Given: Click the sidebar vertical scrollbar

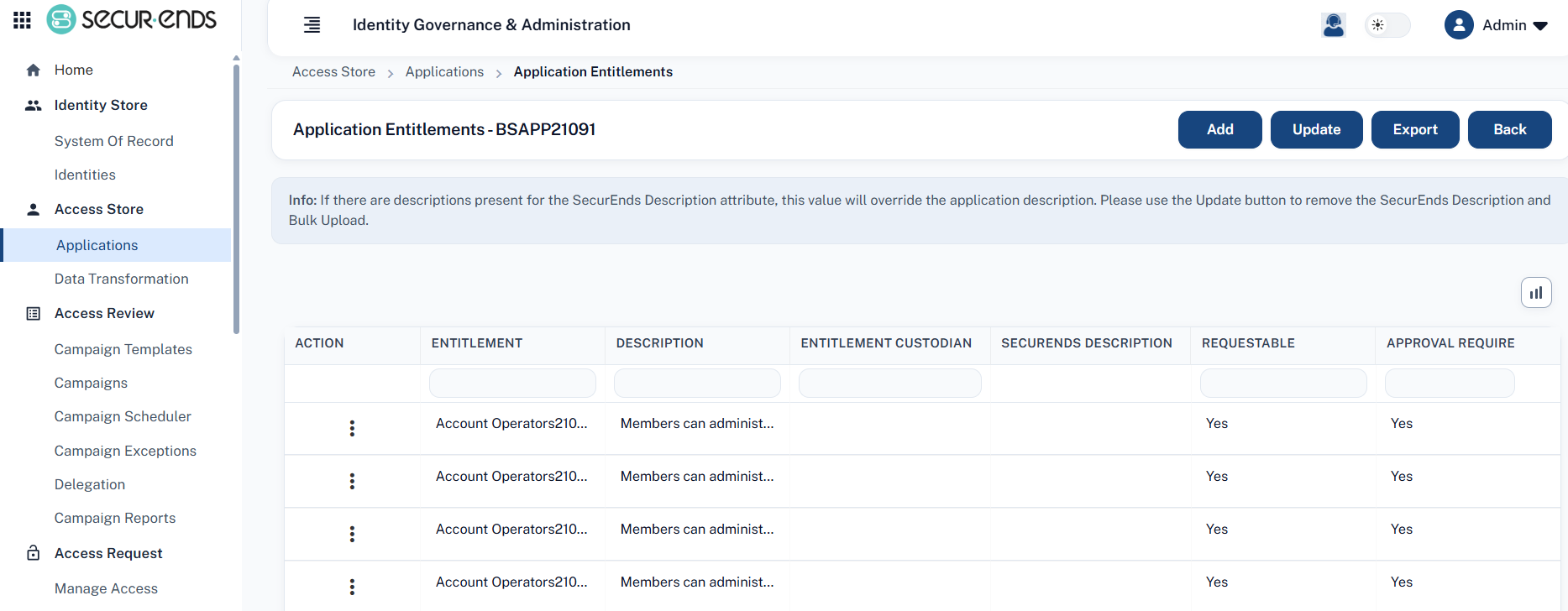Looking at the screenshot, I should click(x=236, y=198).
